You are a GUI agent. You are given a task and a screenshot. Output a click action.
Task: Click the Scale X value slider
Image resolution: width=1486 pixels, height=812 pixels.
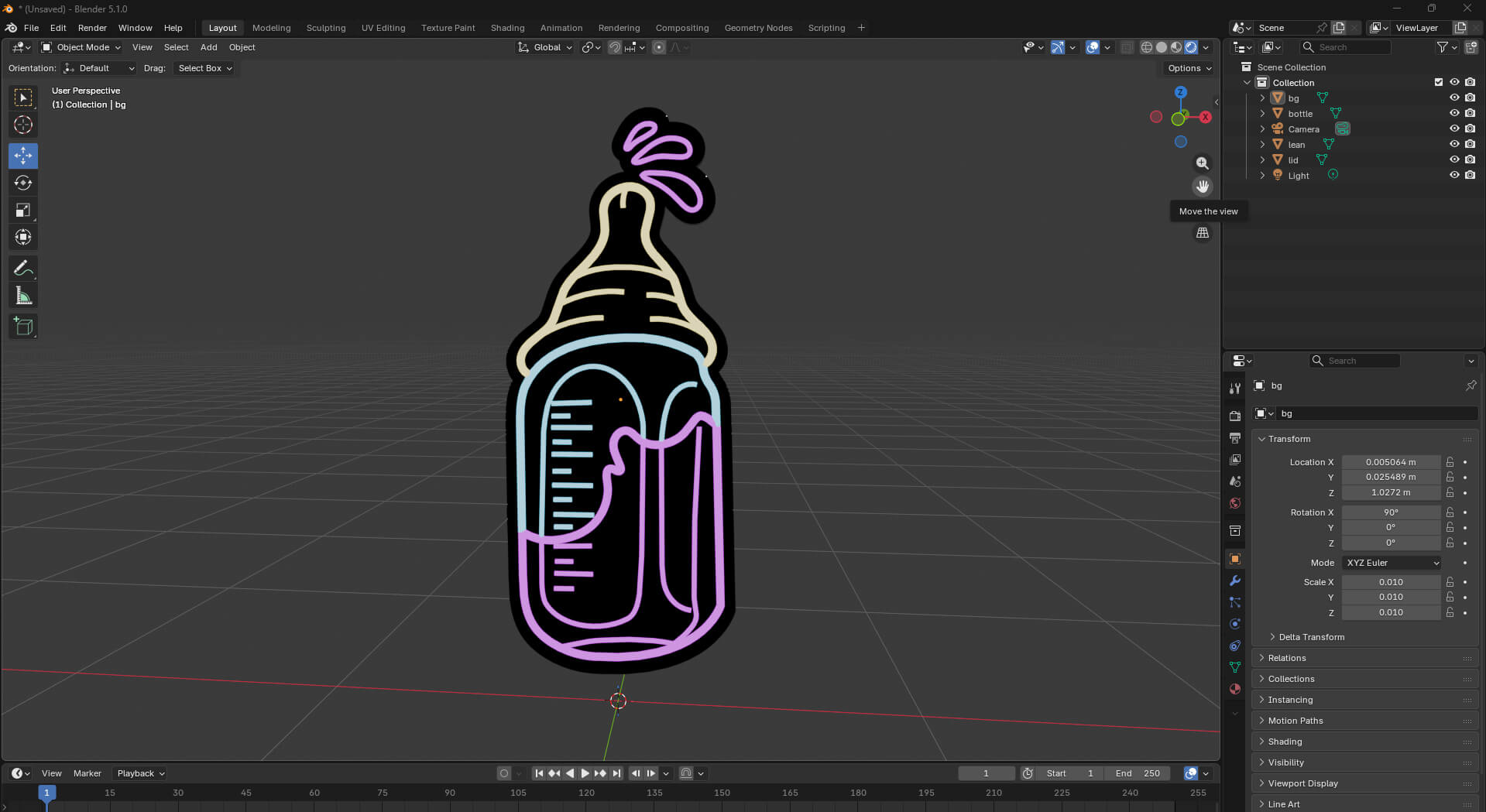coord(1391,582)
